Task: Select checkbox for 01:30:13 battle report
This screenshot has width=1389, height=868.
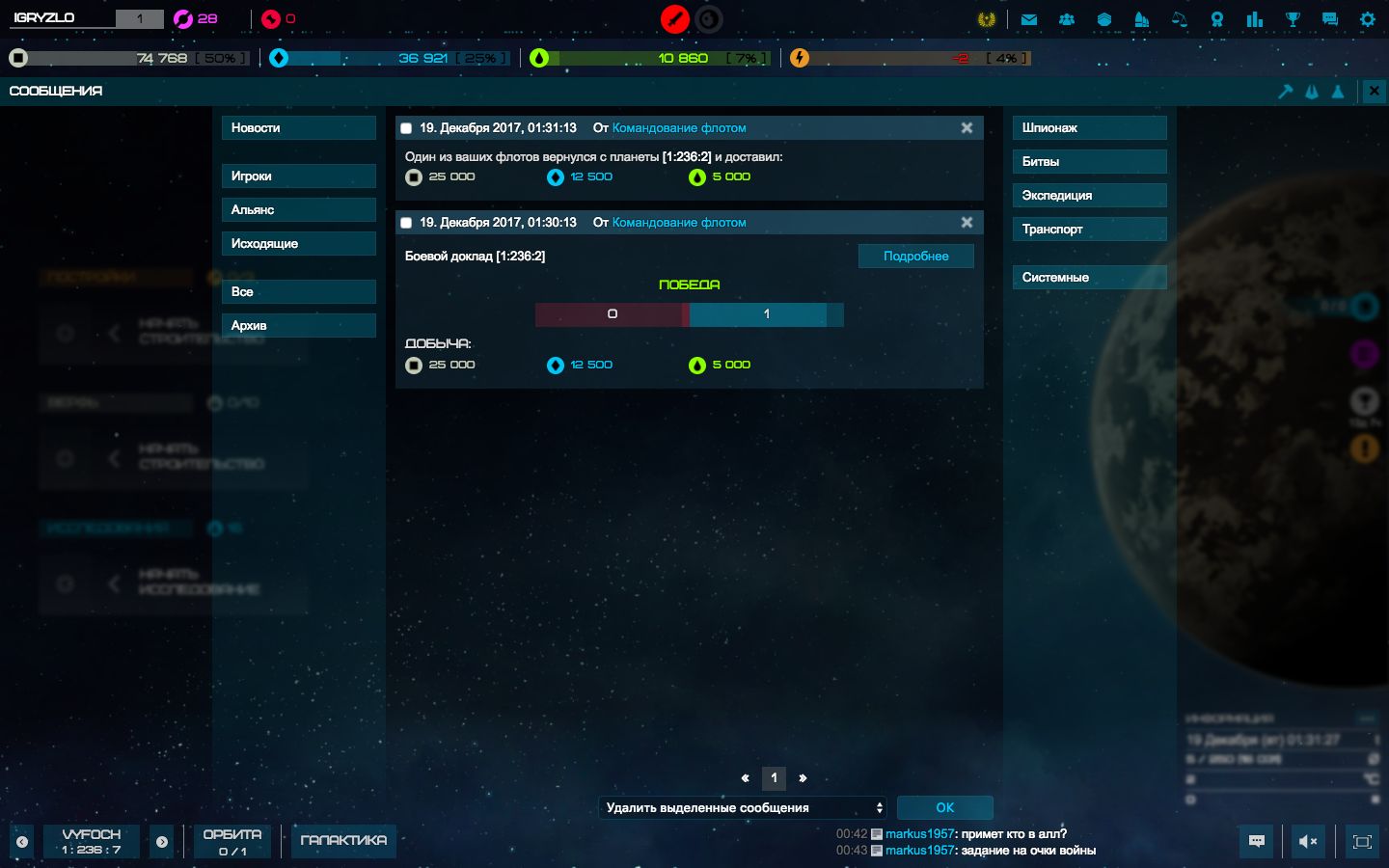Action: (x=406, y=223)
